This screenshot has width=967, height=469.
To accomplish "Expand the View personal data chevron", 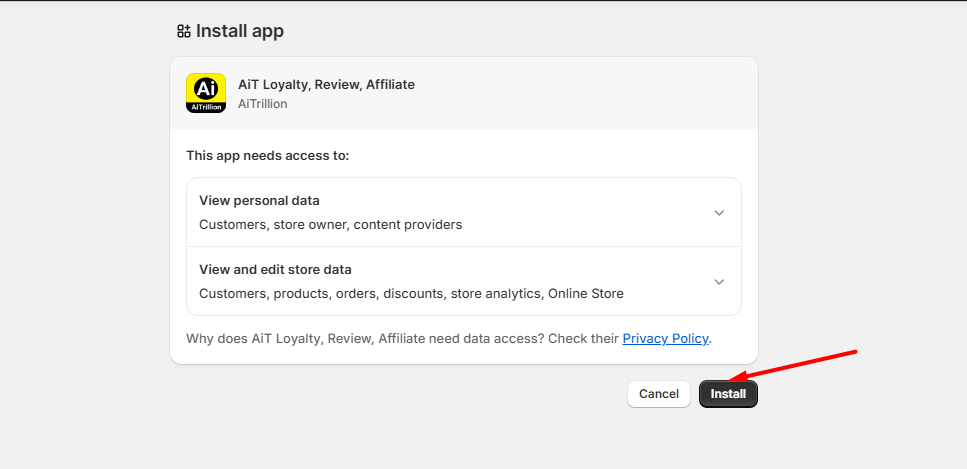I will click(718, 213).
